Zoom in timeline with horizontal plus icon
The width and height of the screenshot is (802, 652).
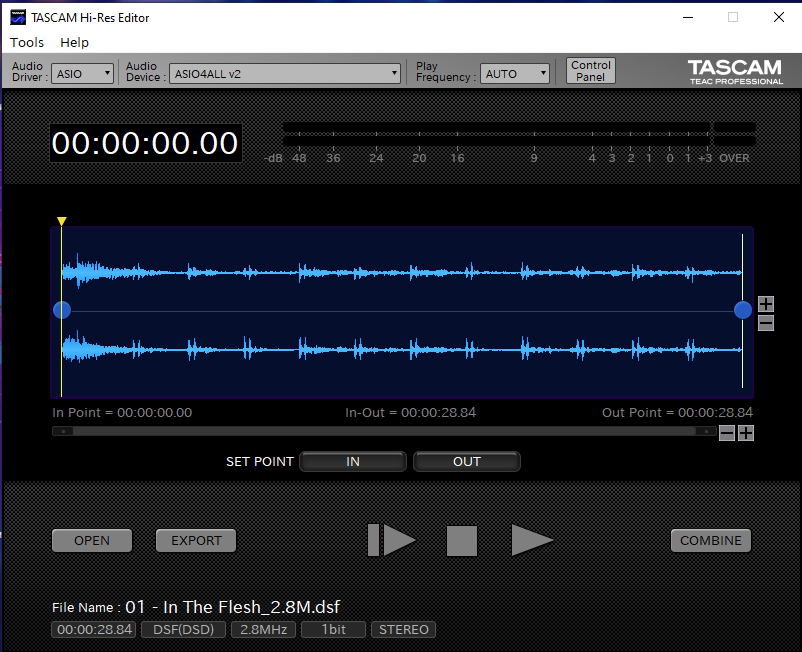745,433
